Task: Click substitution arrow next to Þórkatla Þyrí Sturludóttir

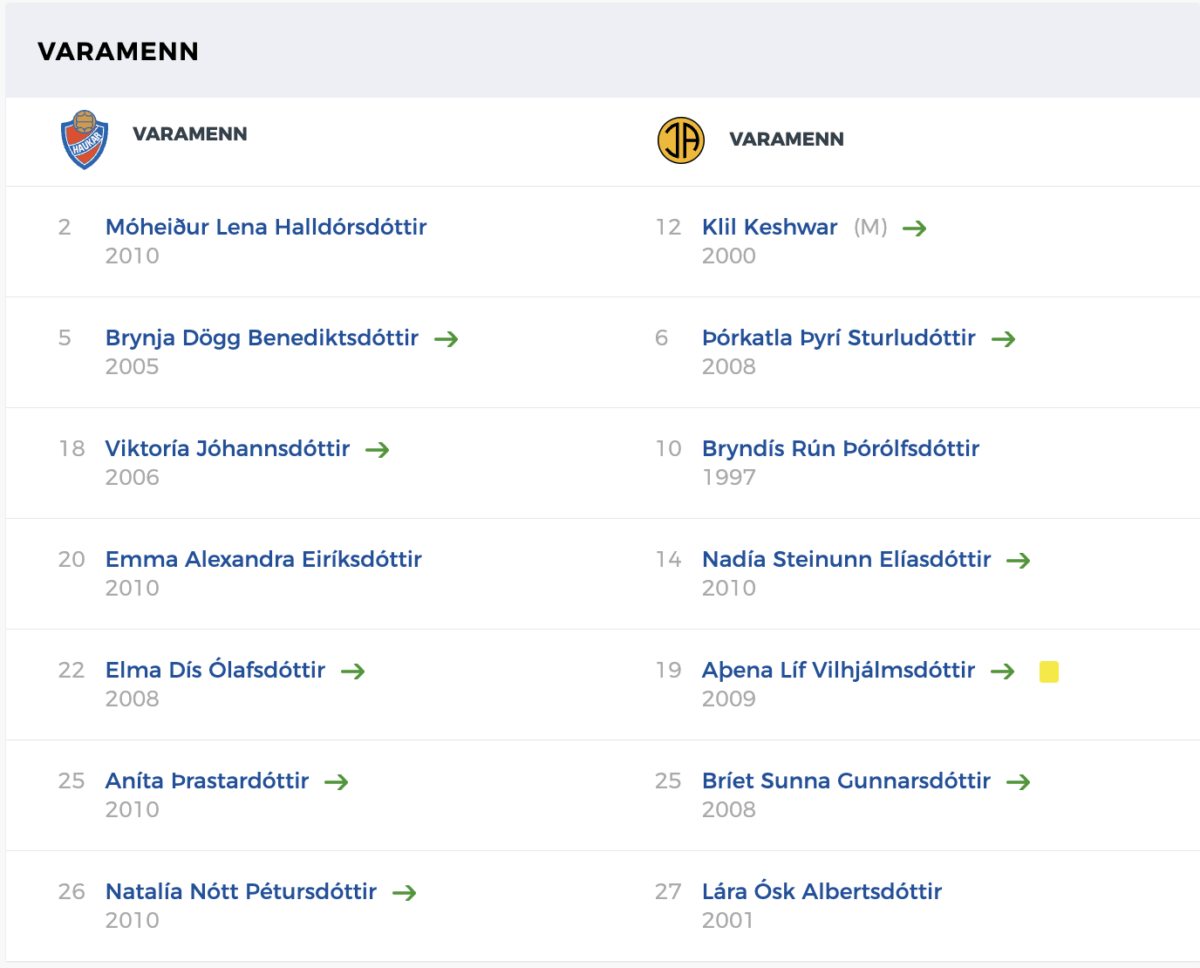Action: (x=1003, y=339)
